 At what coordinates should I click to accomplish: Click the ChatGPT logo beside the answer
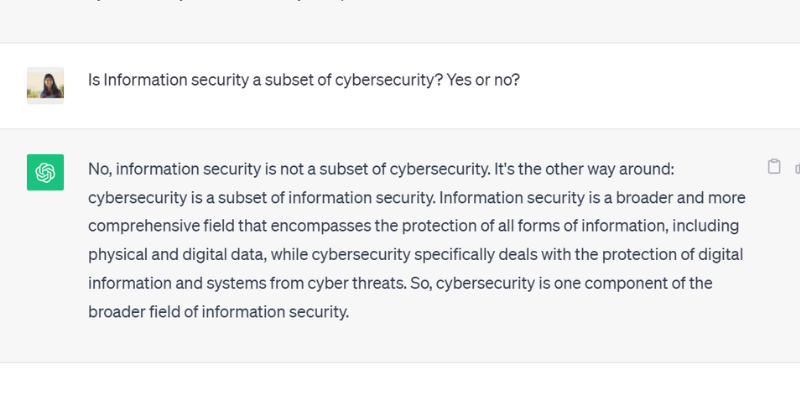tap(45, 172)
